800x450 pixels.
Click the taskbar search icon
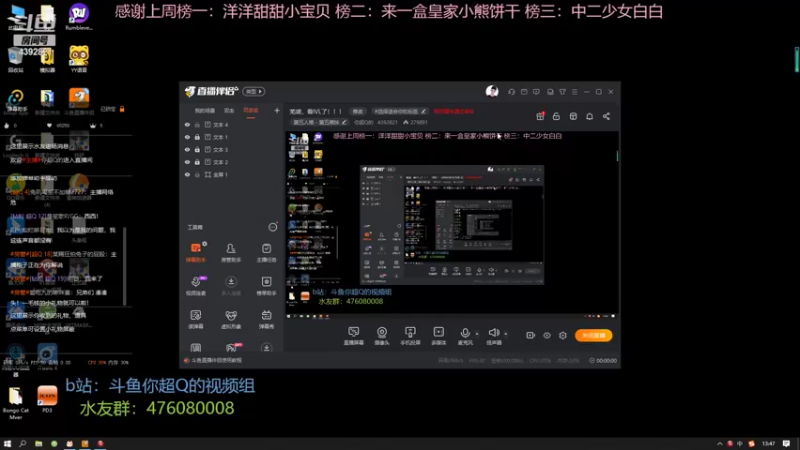(22, 444)
